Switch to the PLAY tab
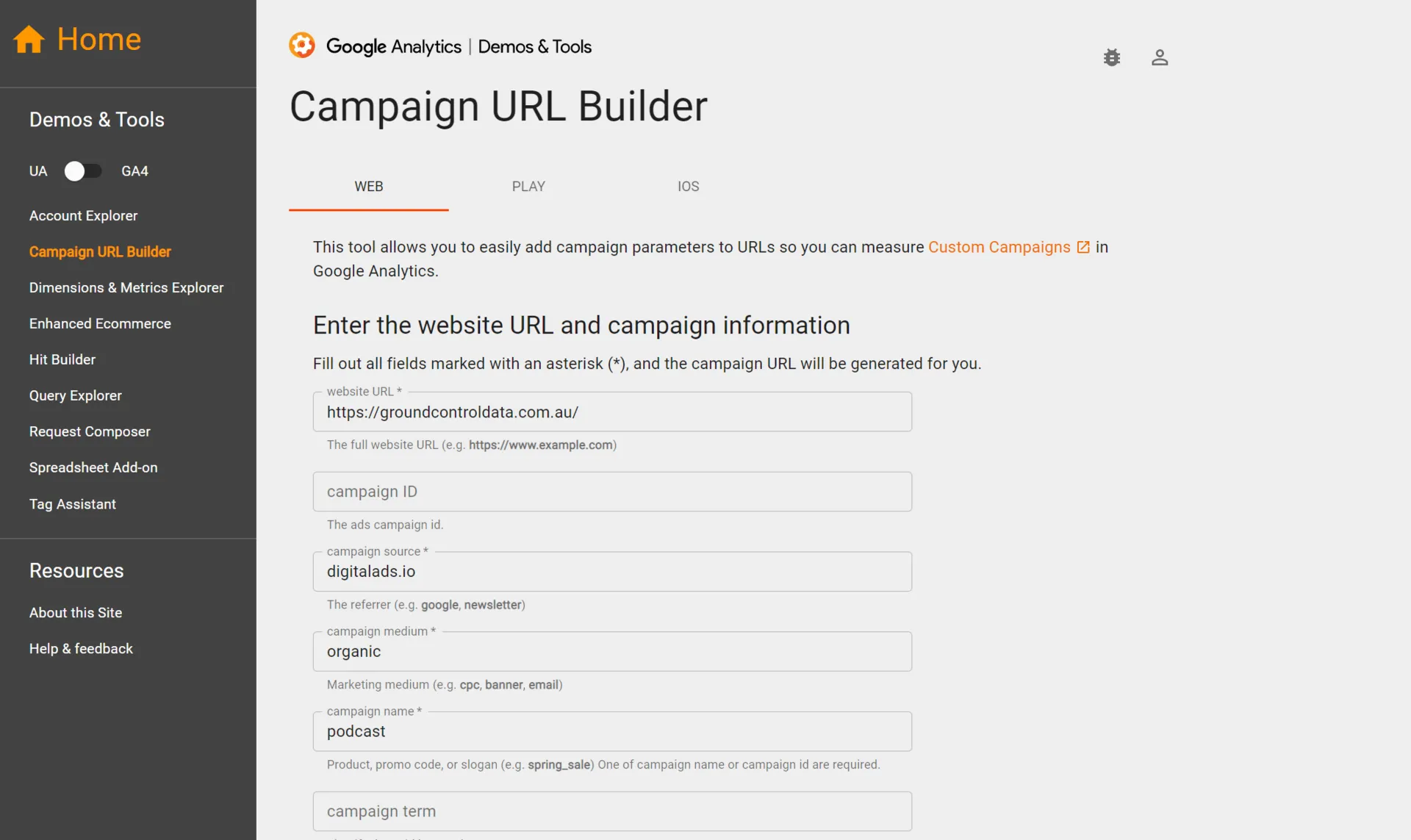1411x840 pixels. 528,187
